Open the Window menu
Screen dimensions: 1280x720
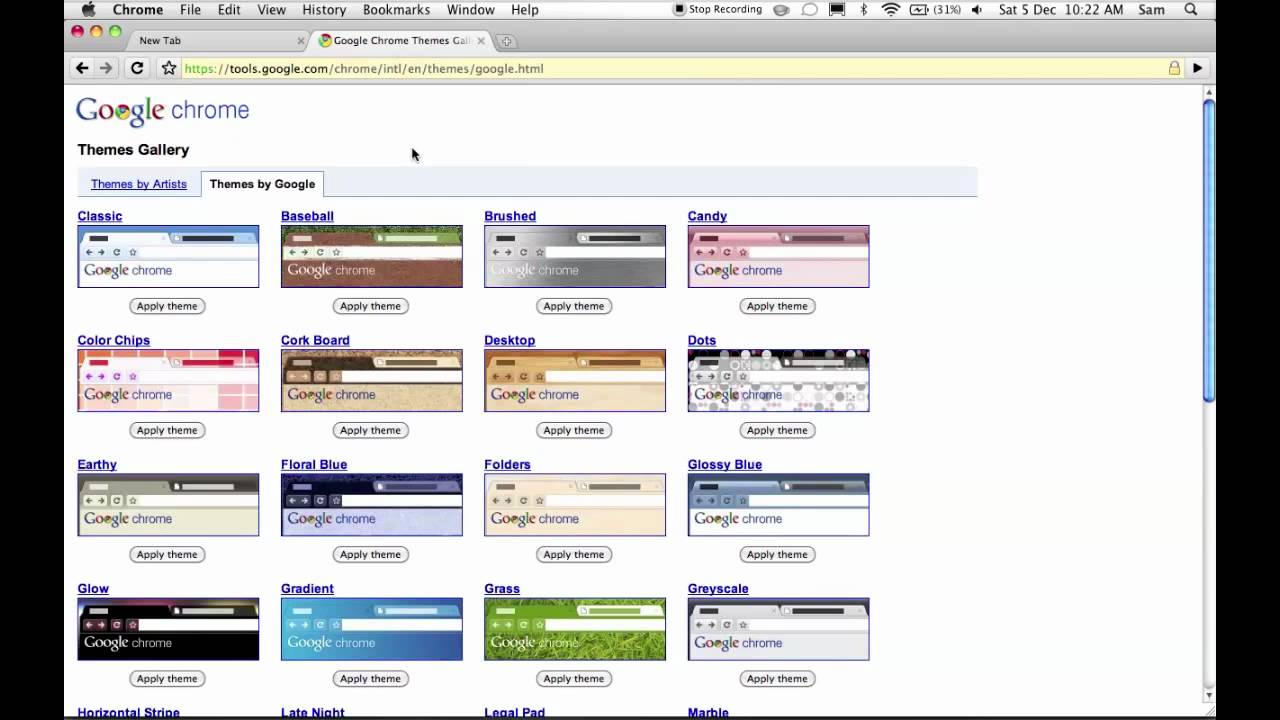470,10
